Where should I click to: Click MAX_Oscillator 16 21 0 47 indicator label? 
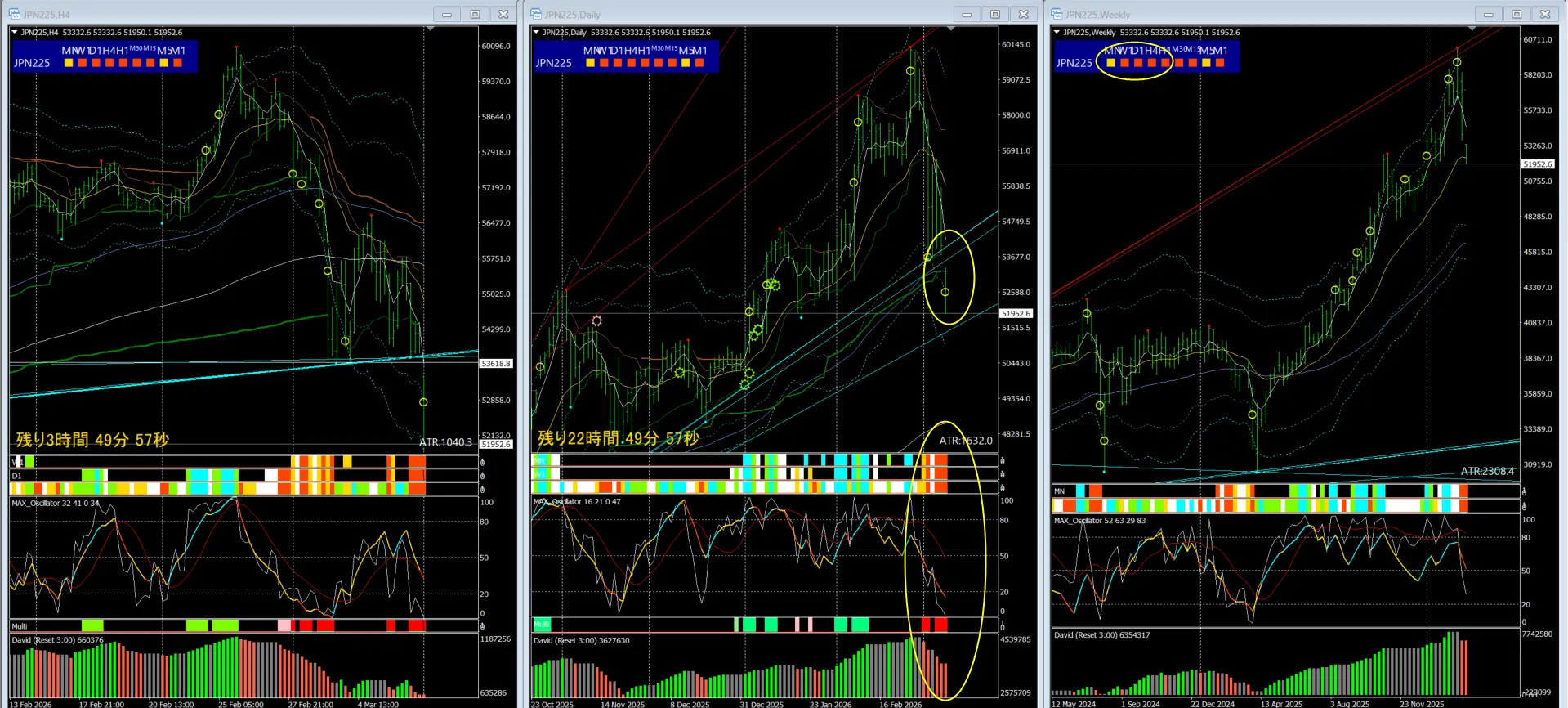[577, 502]
